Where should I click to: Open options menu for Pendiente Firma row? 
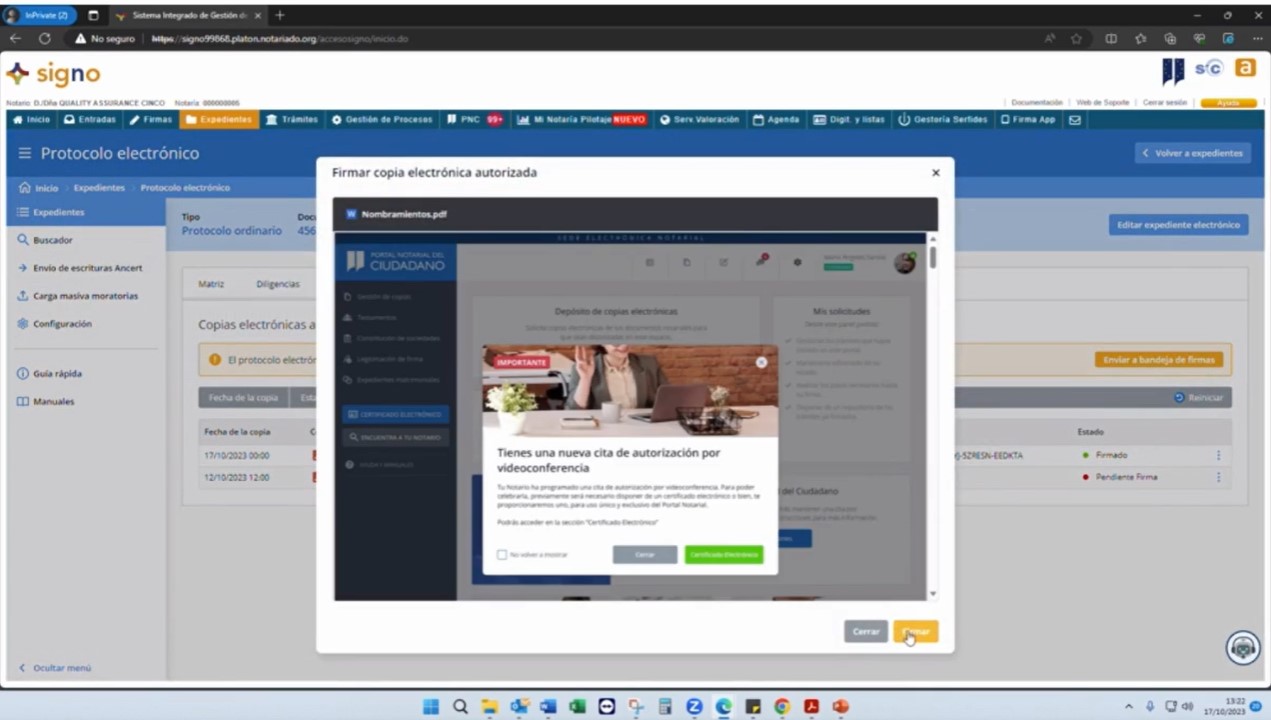point(1218,477)
